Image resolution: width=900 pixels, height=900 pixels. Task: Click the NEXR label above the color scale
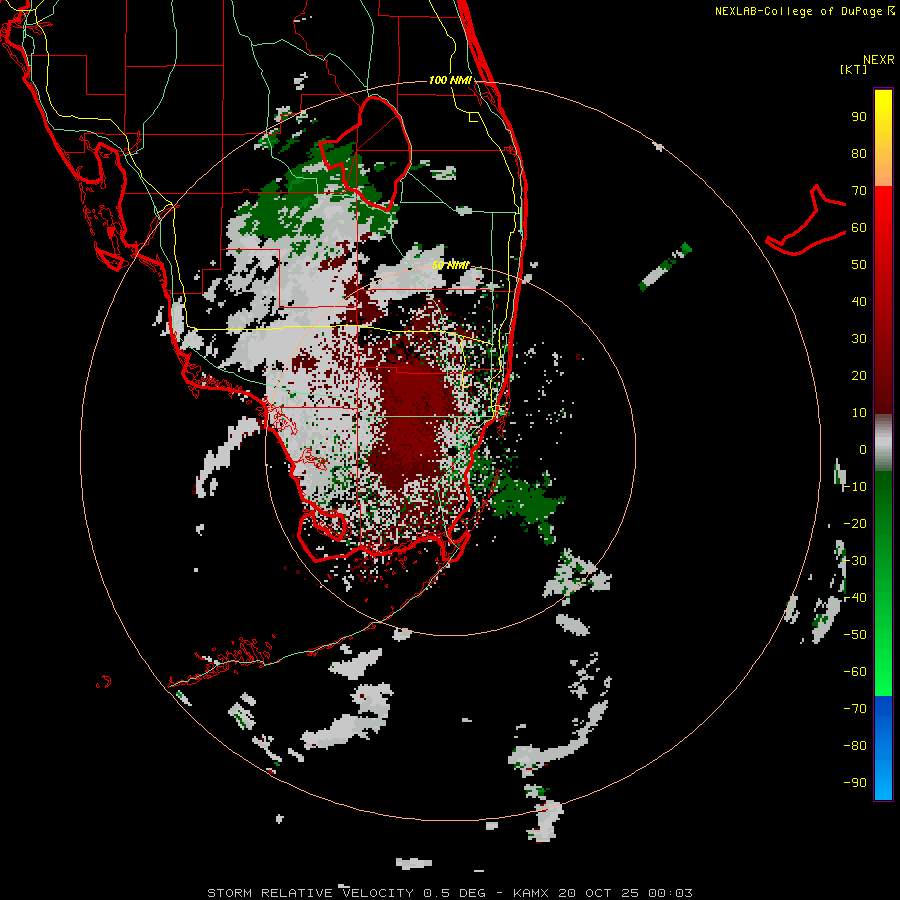point(879,60)
